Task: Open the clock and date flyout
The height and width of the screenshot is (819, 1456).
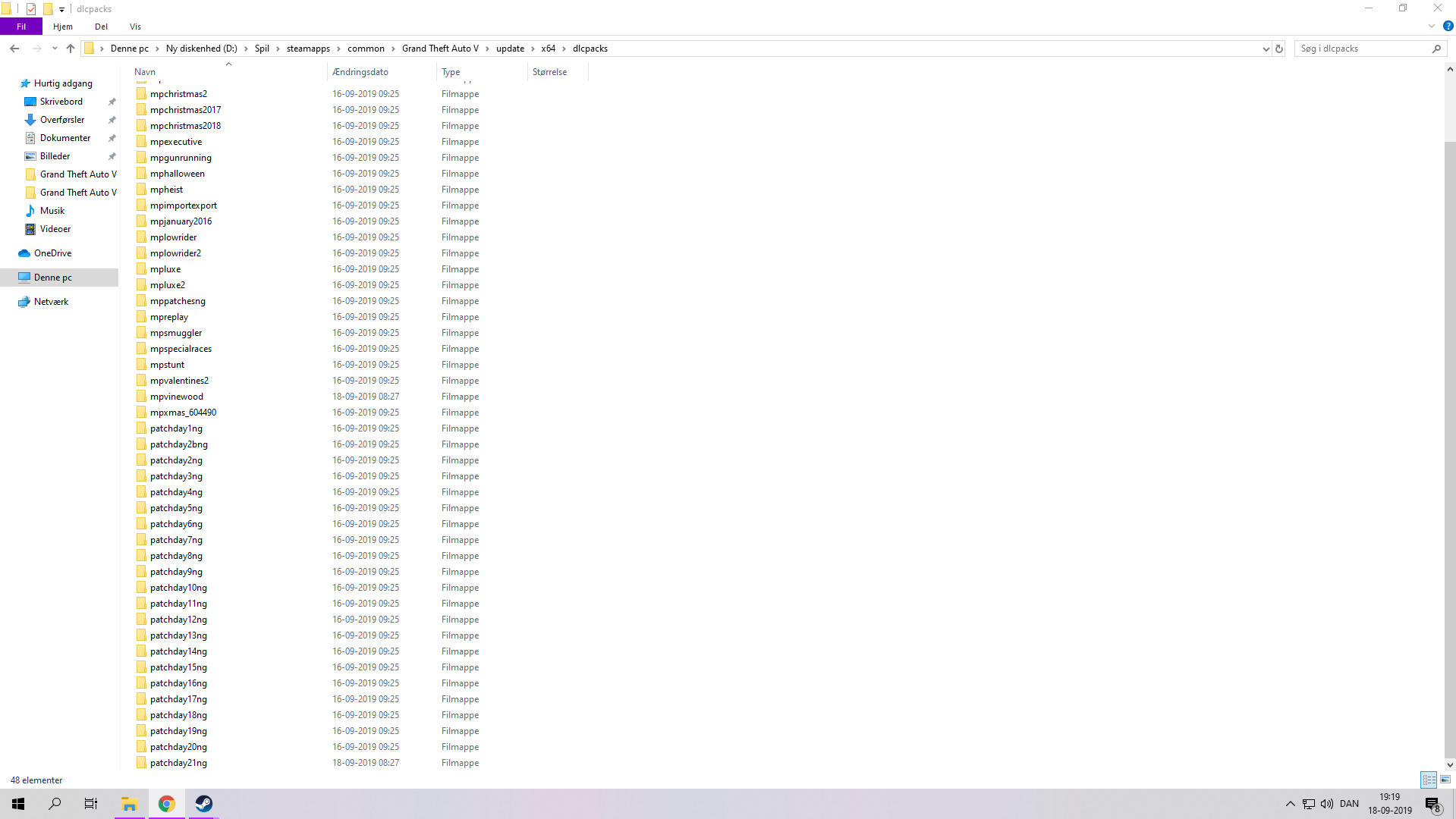Action: click(x=1390, y=804)
